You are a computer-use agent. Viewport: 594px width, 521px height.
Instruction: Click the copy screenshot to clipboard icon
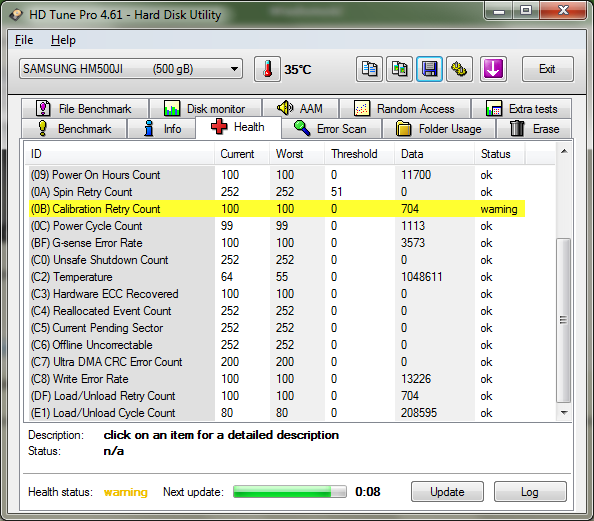coord(399,69)
